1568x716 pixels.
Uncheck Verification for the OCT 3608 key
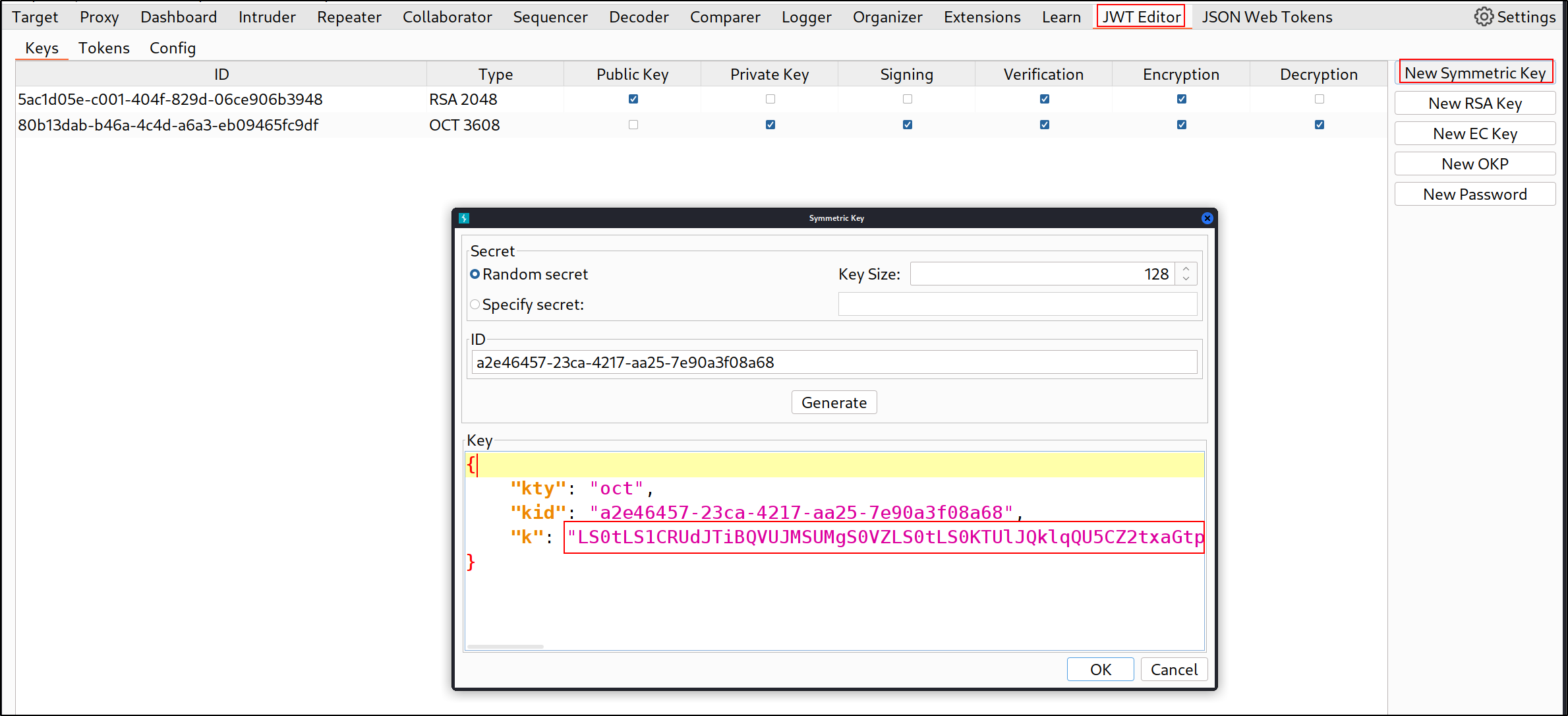[1044, 124]
